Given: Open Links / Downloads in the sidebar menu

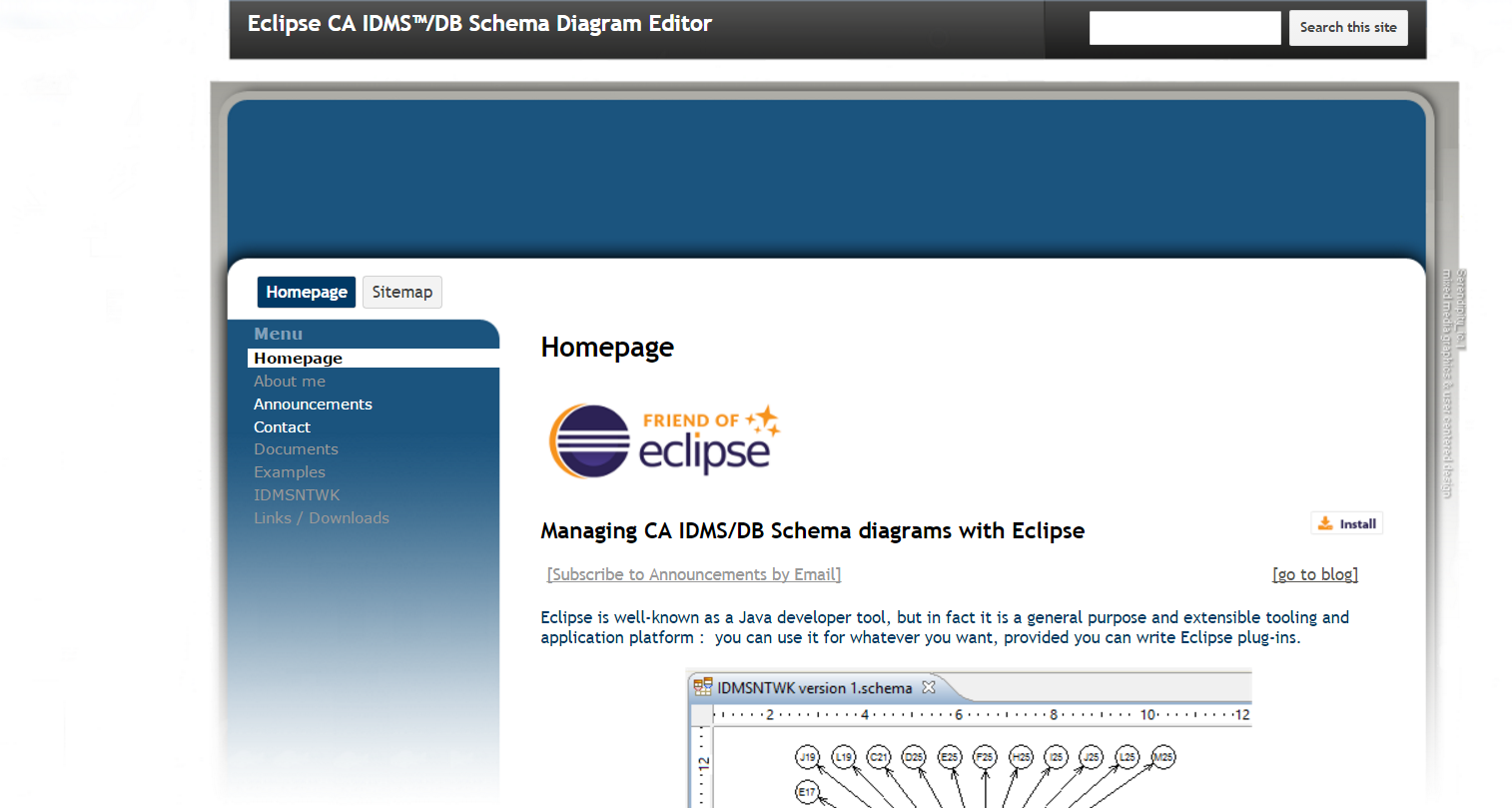Looking at the screenshot, I should pyautogui.click(x=322, y=518).
